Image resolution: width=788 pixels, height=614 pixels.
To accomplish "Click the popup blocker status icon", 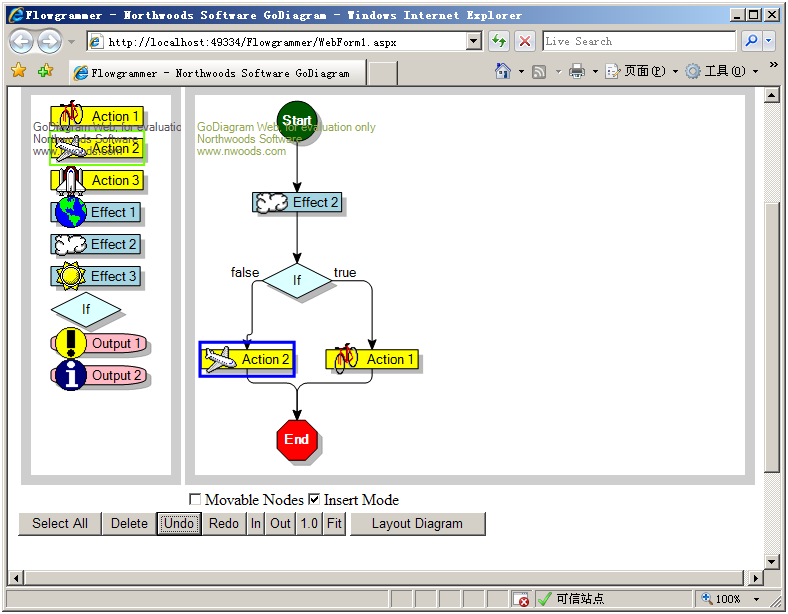I will click(x=521, y=599).
